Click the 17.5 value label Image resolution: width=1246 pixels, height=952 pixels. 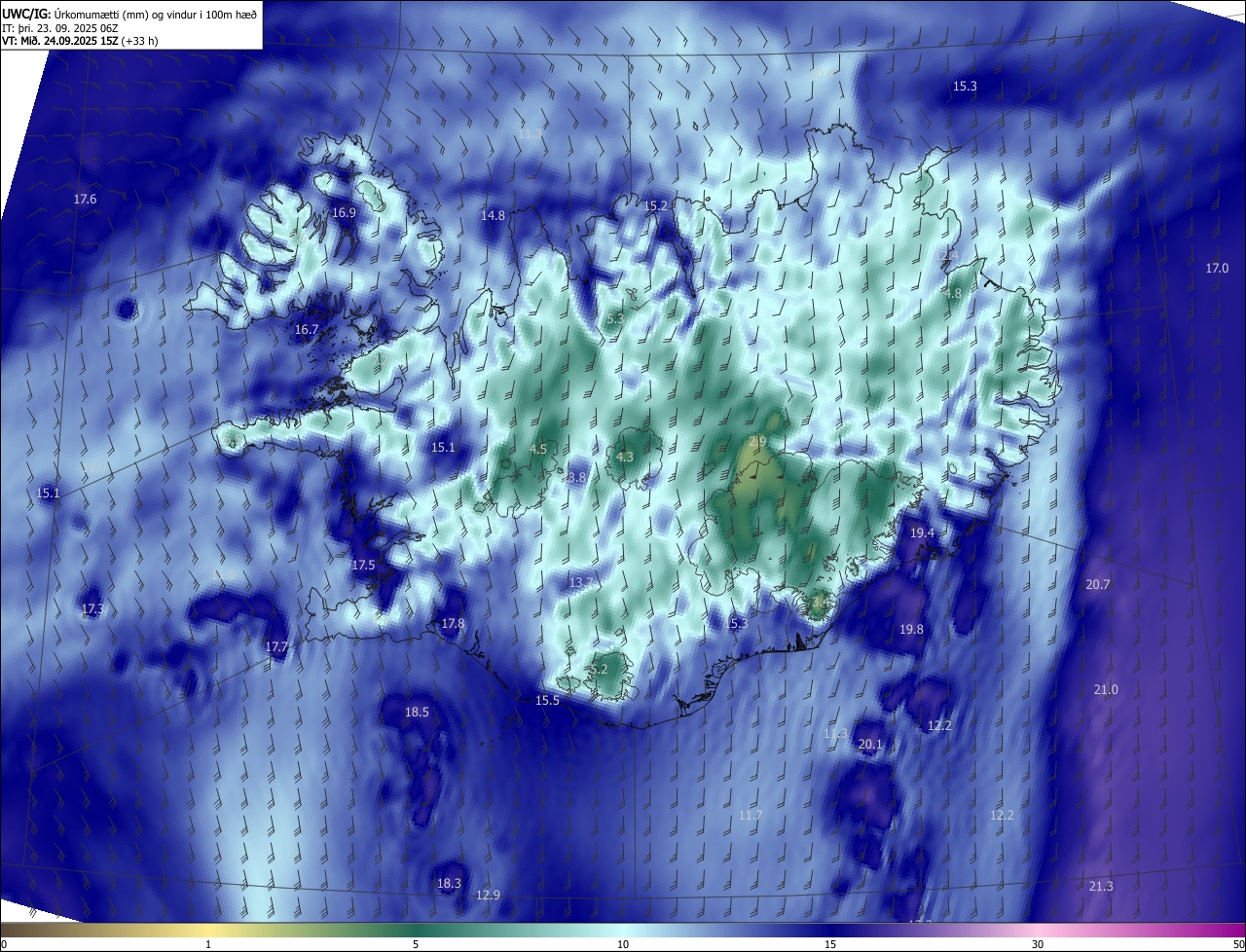(x=363, y=566)
